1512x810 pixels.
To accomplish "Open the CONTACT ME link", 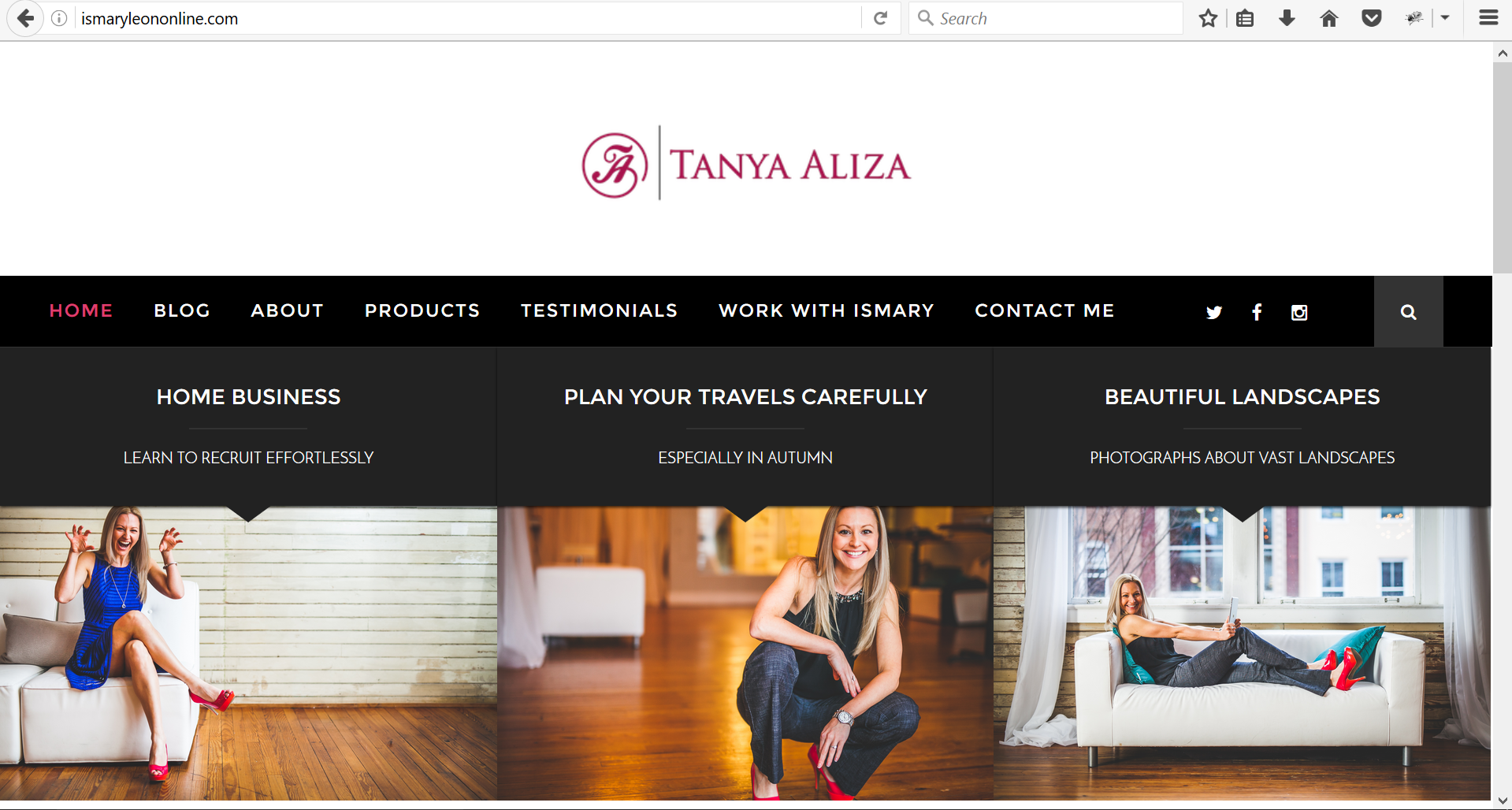I will (1044, 310).
